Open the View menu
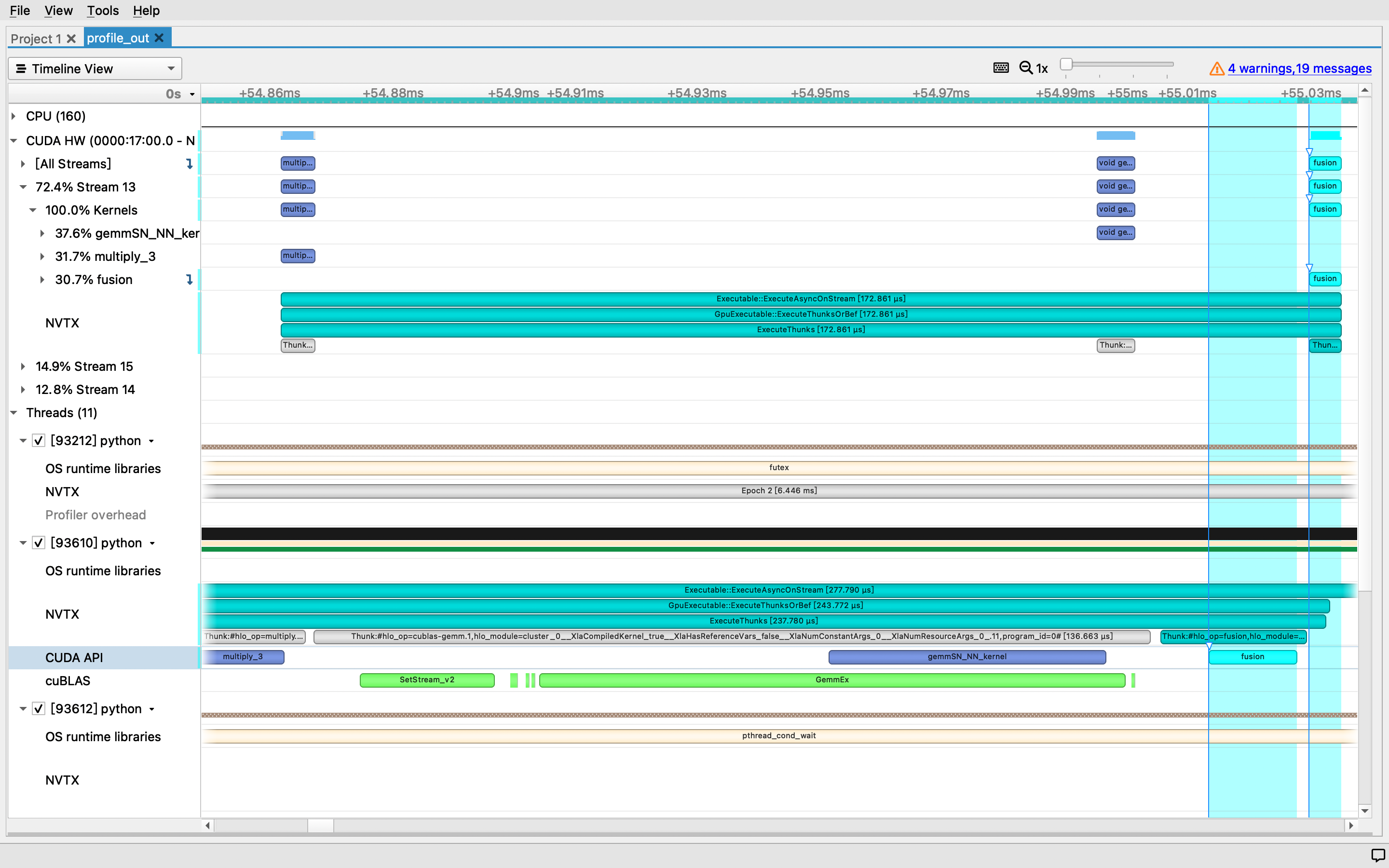The image size is (1389, 868). coord(58,10)
